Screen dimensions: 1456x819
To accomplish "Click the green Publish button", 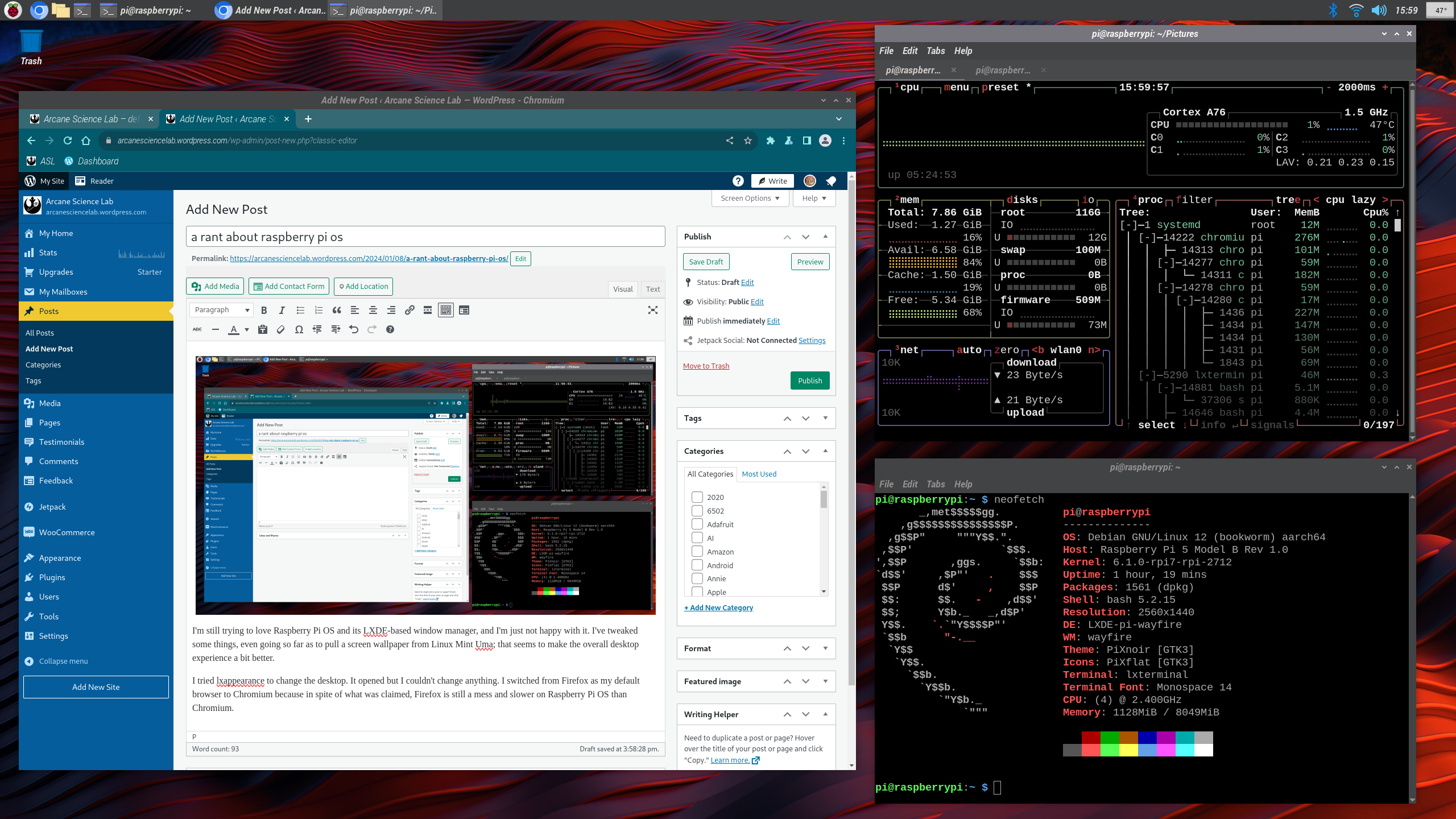I will (810, 380).
